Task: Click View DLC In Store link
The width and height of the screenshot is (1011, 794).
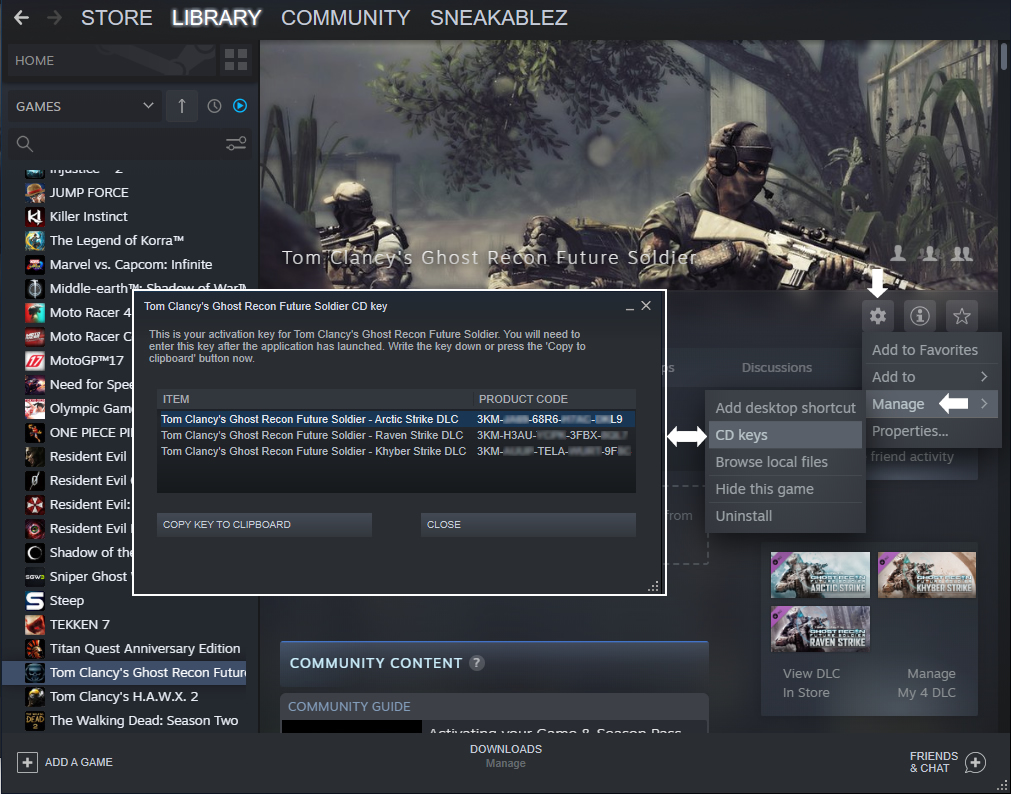Action: click(x=811, y=682)
